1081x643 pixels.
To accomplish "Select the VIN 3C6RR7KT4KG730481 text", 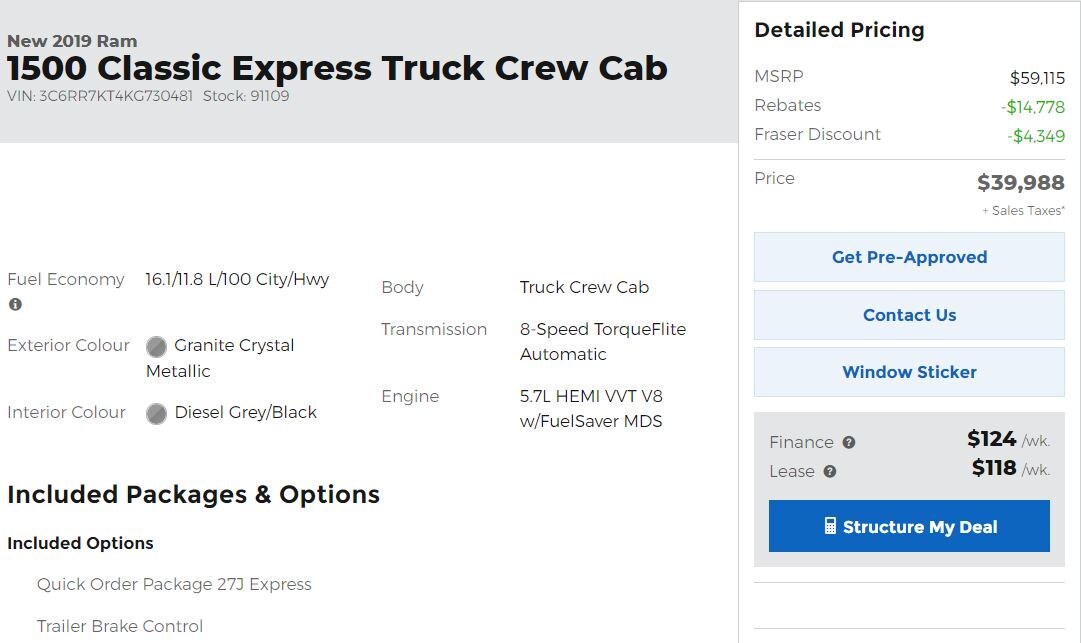I will click(x=100, y=96).
